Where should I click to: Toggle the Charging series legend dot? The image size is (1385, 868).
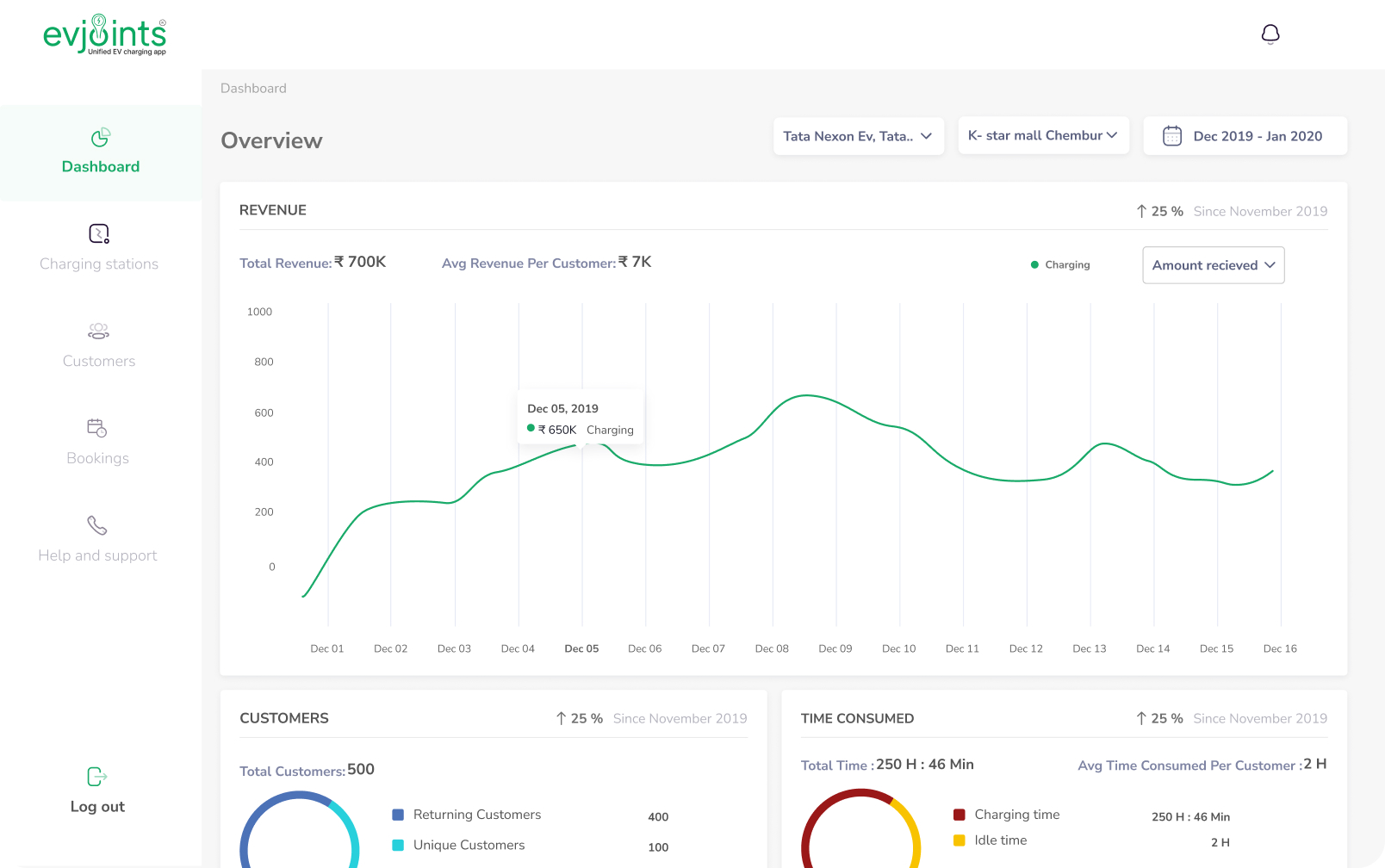[x=1034, y=265]
